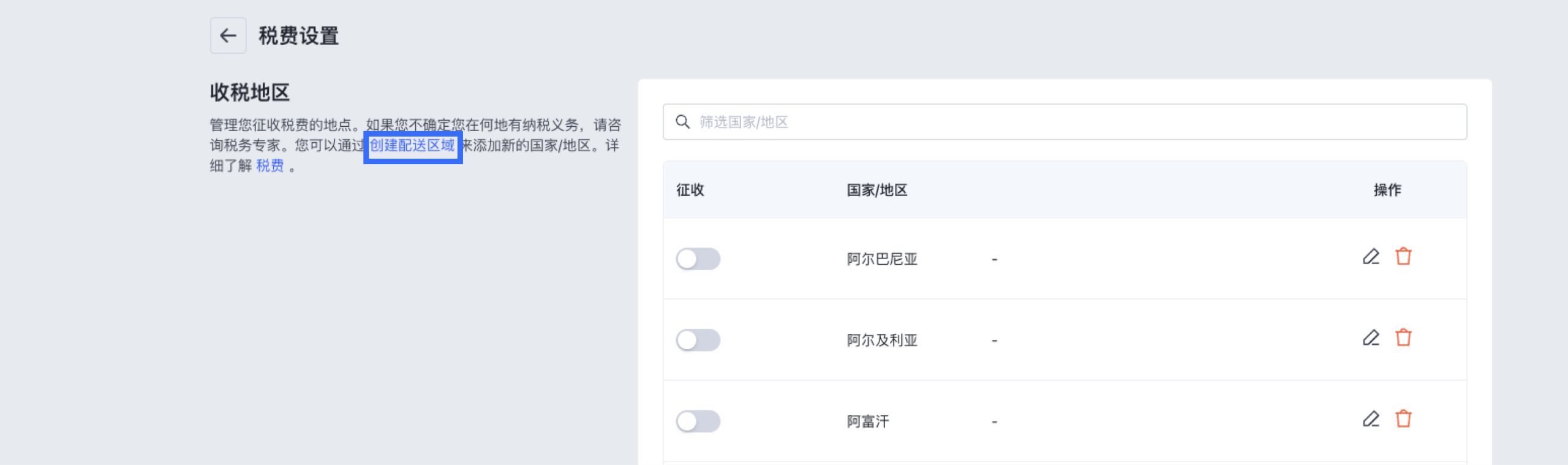Click the 操作 column header

1387,191
